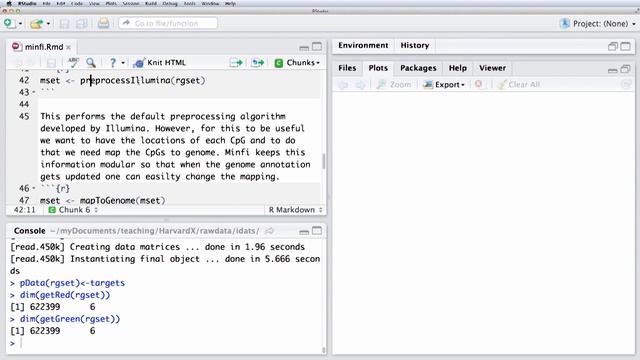This screenshot has height=360, width=640.
Task: Focus the Go to file/function field
Action: pyautogui.click(x=168, y=23)
